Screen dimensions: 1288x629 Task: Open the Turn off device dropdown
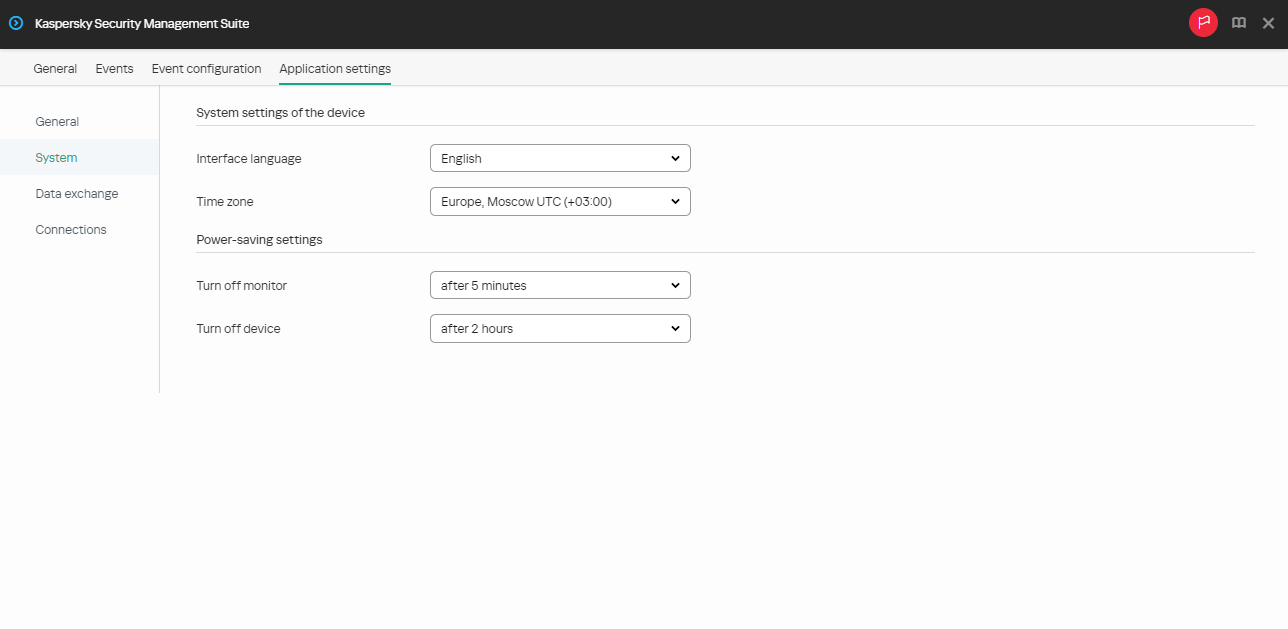(x=560, y=328)
